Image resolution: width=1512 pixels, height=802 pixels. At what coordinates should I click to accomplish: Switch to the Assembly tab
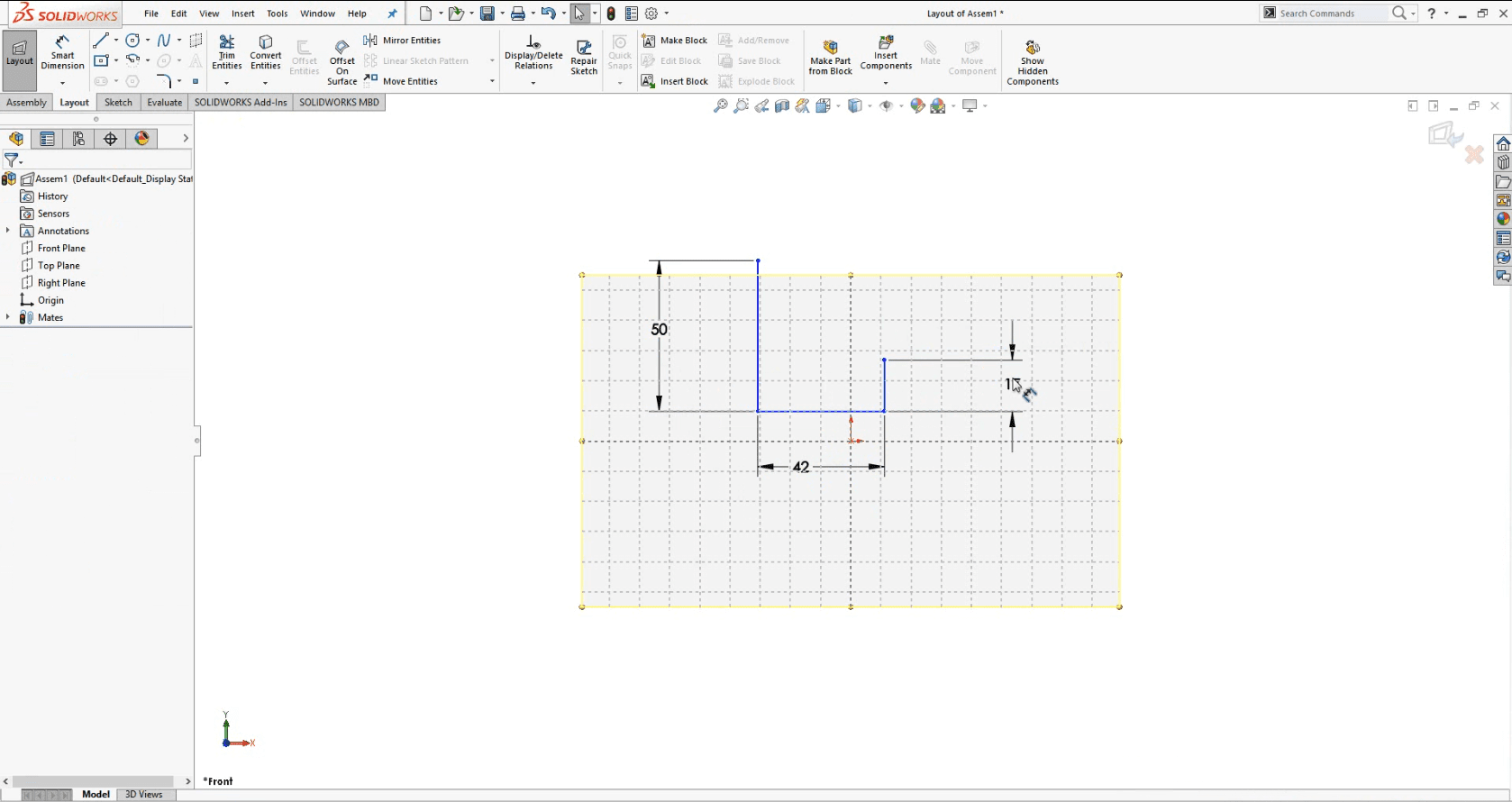(26, 103)
